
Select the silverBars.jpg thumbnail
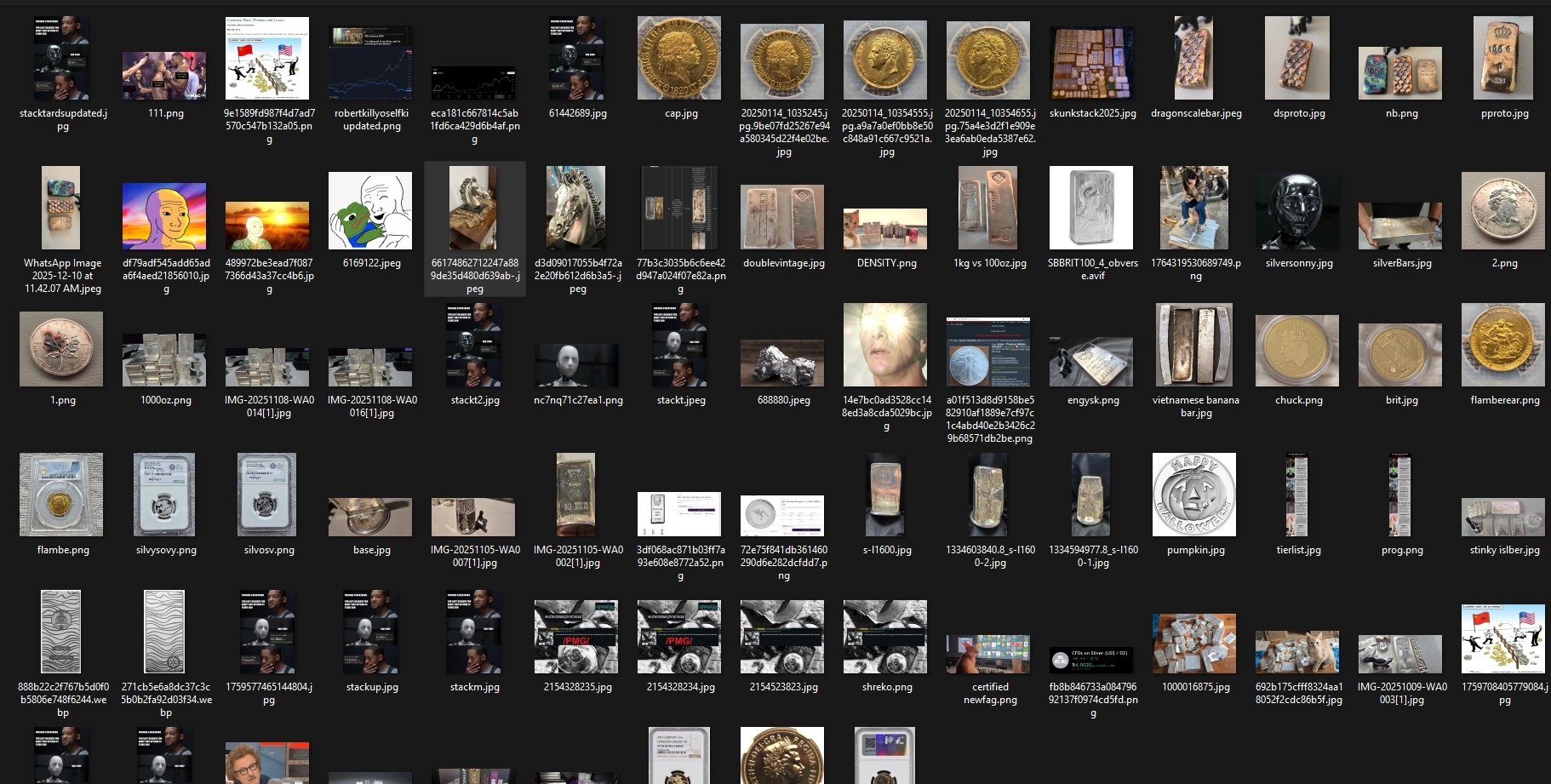click(x=1400, y=226)
